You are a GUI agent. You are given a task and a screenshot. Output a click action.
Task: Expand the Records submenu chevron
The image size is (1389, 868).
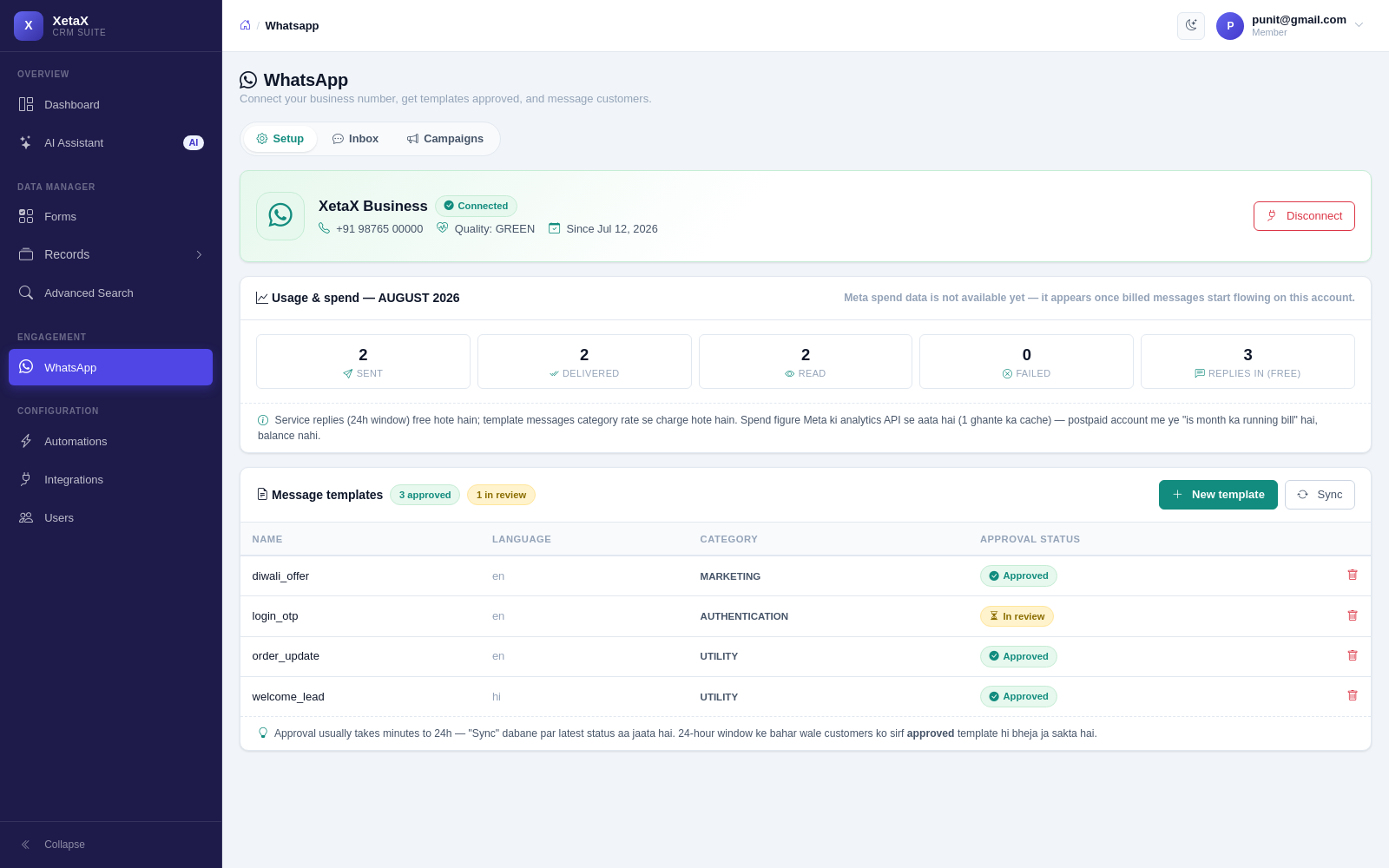click(199, 254)
